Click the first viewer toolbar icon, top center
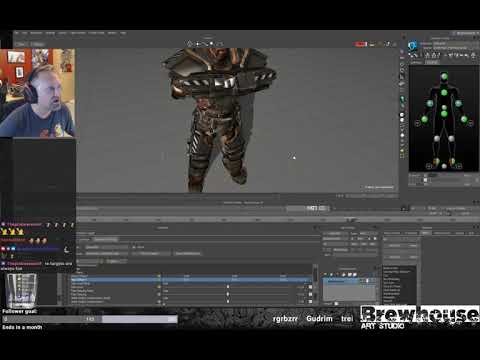Image resolution: width=480 pixels, height=360 pixels. tap(190, 44)
